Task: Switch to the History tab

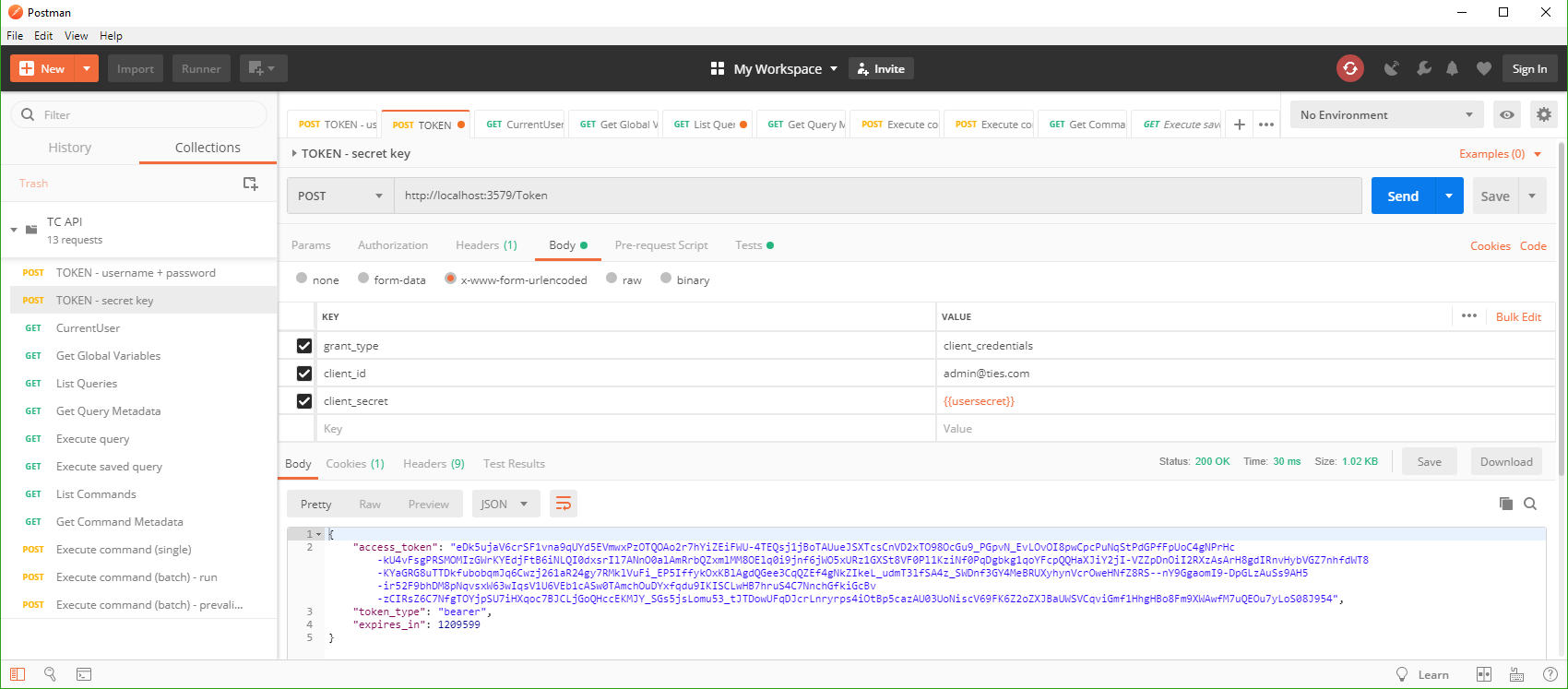Action: click(x=70, y=148)
